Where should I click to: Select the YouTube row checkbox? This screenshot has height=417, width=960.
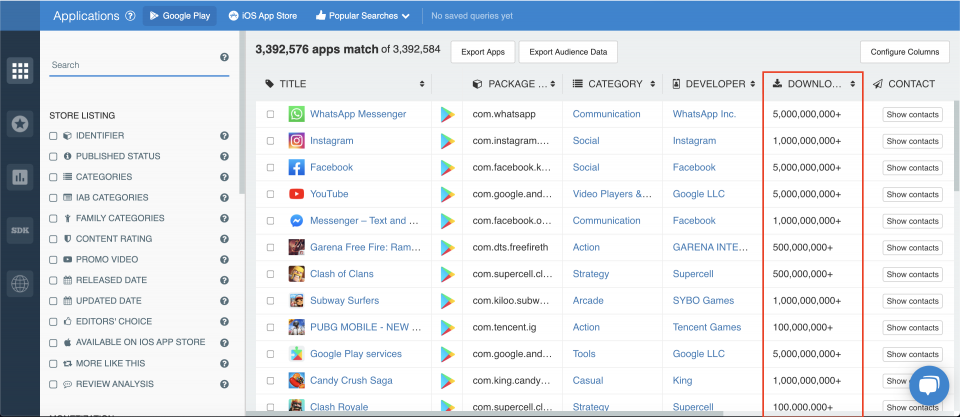271,194
